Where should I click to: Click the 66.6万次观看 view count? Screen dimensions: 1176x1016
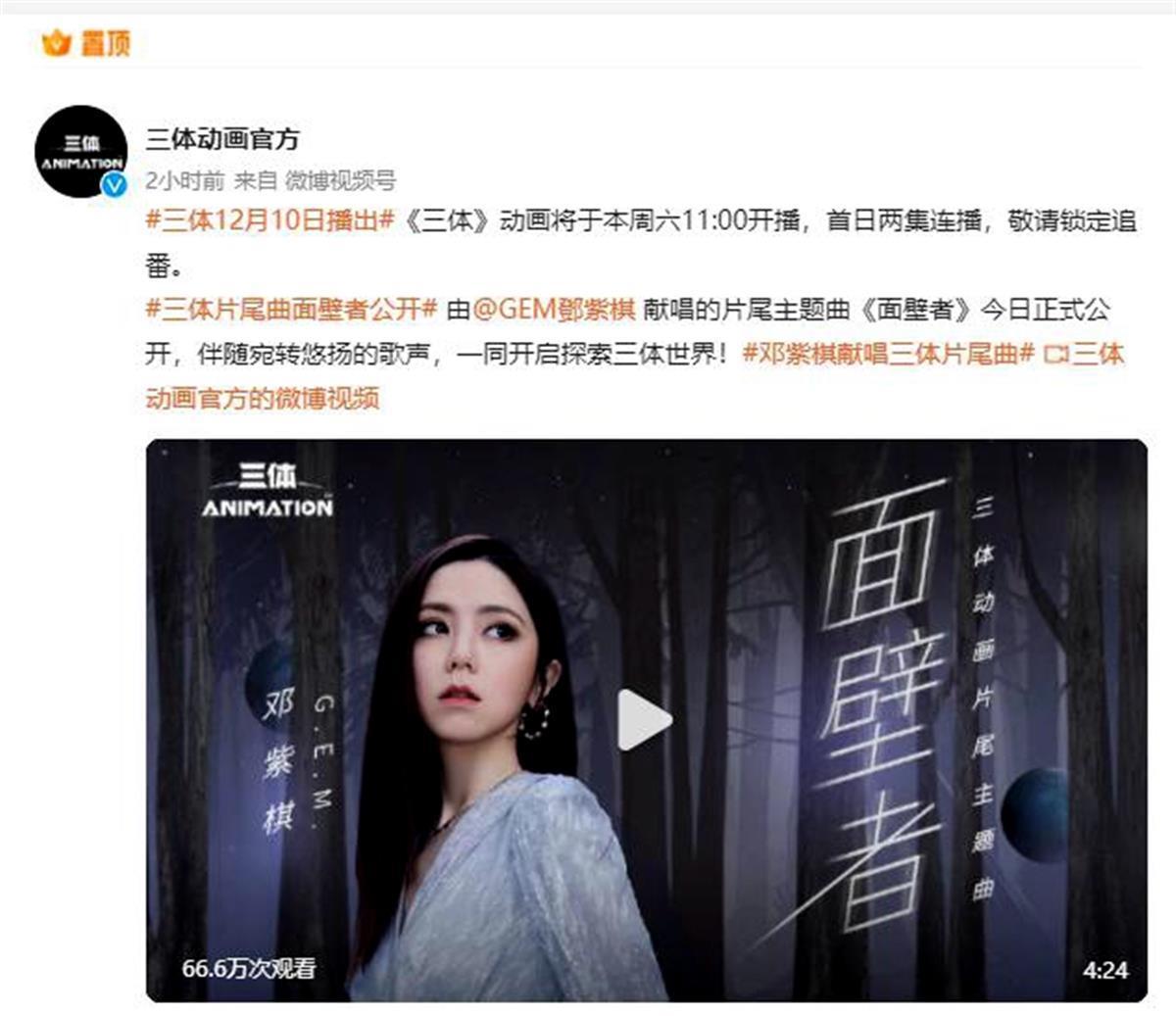[x=249, y=968]
